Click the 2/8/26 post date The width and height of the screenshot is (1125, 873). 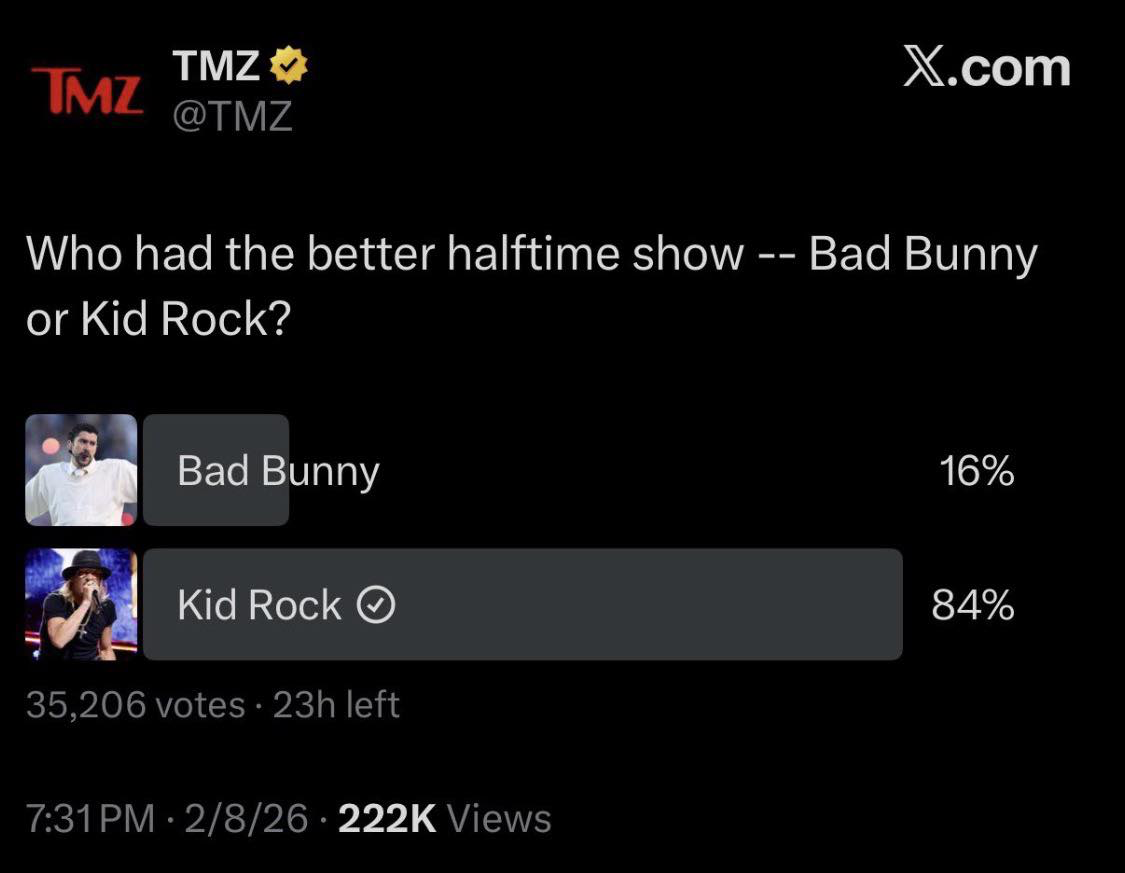(246, 818)
